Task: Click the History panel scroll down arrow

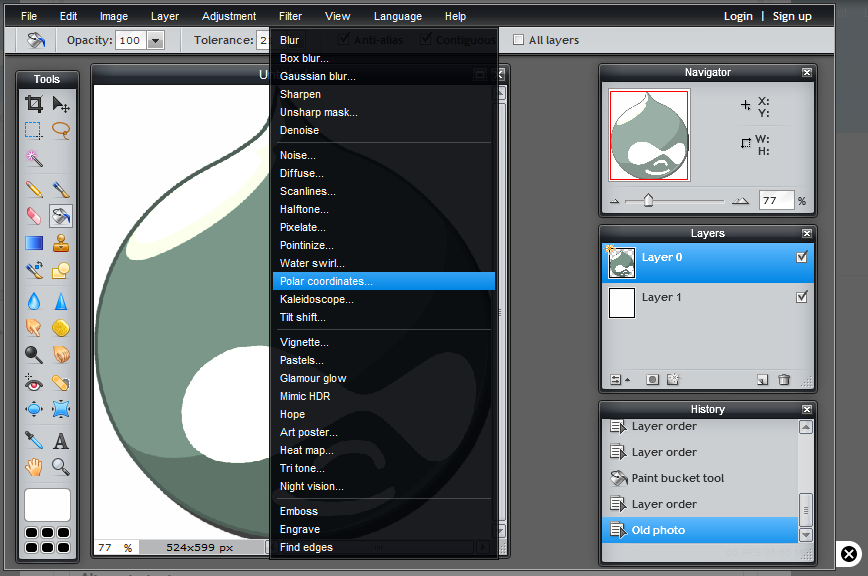Action: (806, 535)
